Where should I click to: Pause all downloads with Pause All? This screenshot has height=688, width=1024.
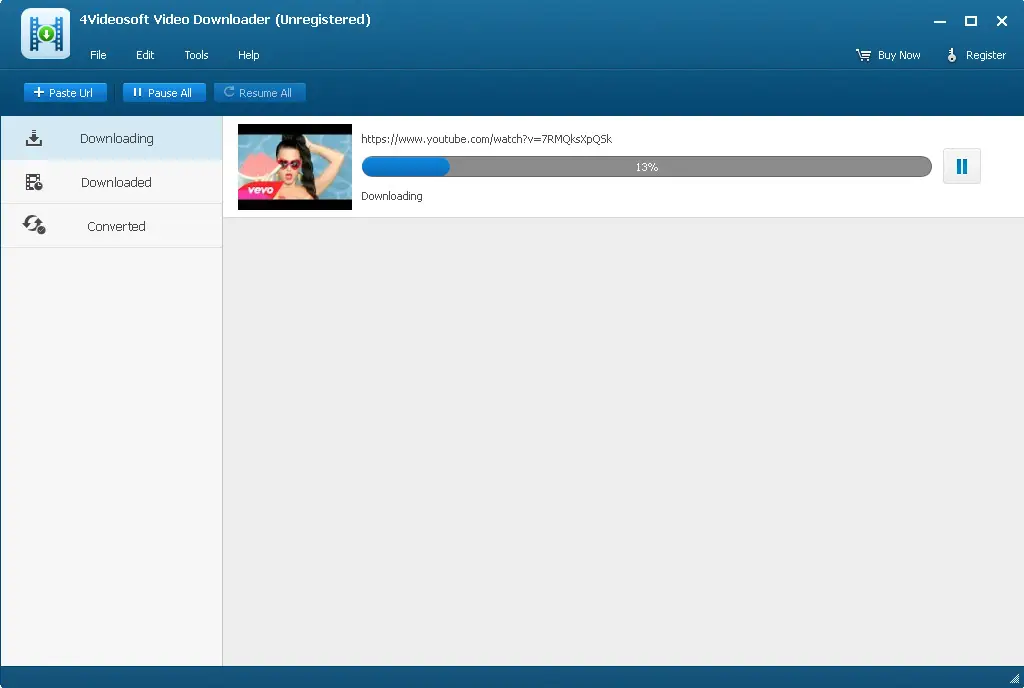click(164, 93)
